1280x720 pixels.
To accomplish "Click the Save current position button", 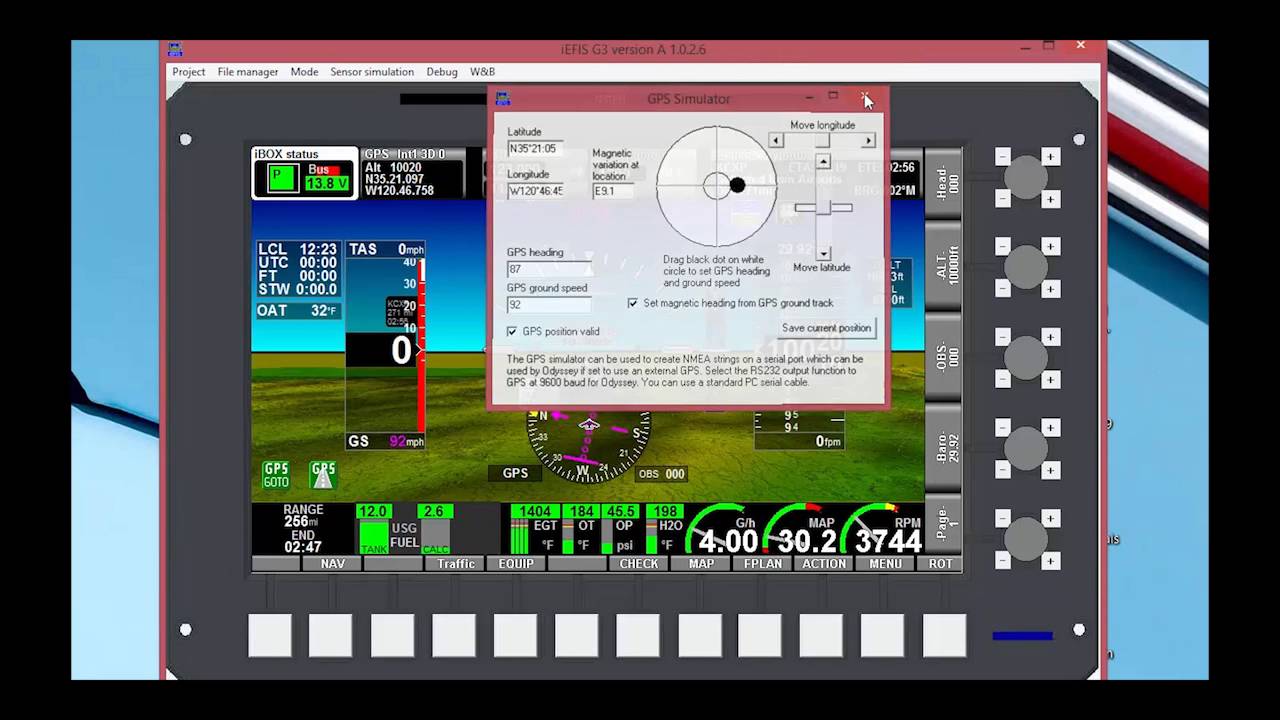I will click(826, 328).
